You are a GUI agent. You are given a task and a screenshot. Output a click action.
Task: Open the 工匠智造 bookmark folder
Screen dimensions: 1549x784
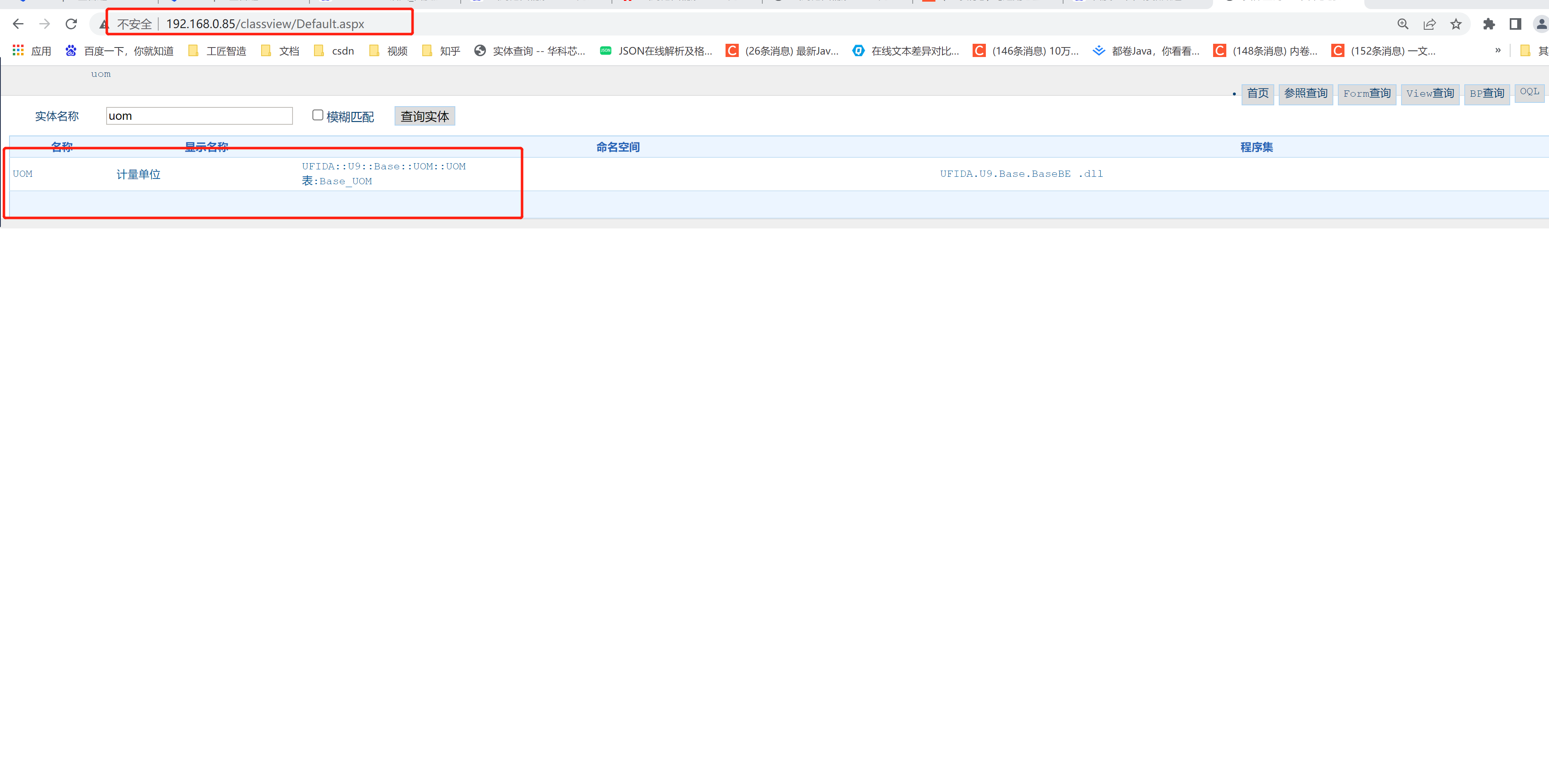(x=217, y=51)
